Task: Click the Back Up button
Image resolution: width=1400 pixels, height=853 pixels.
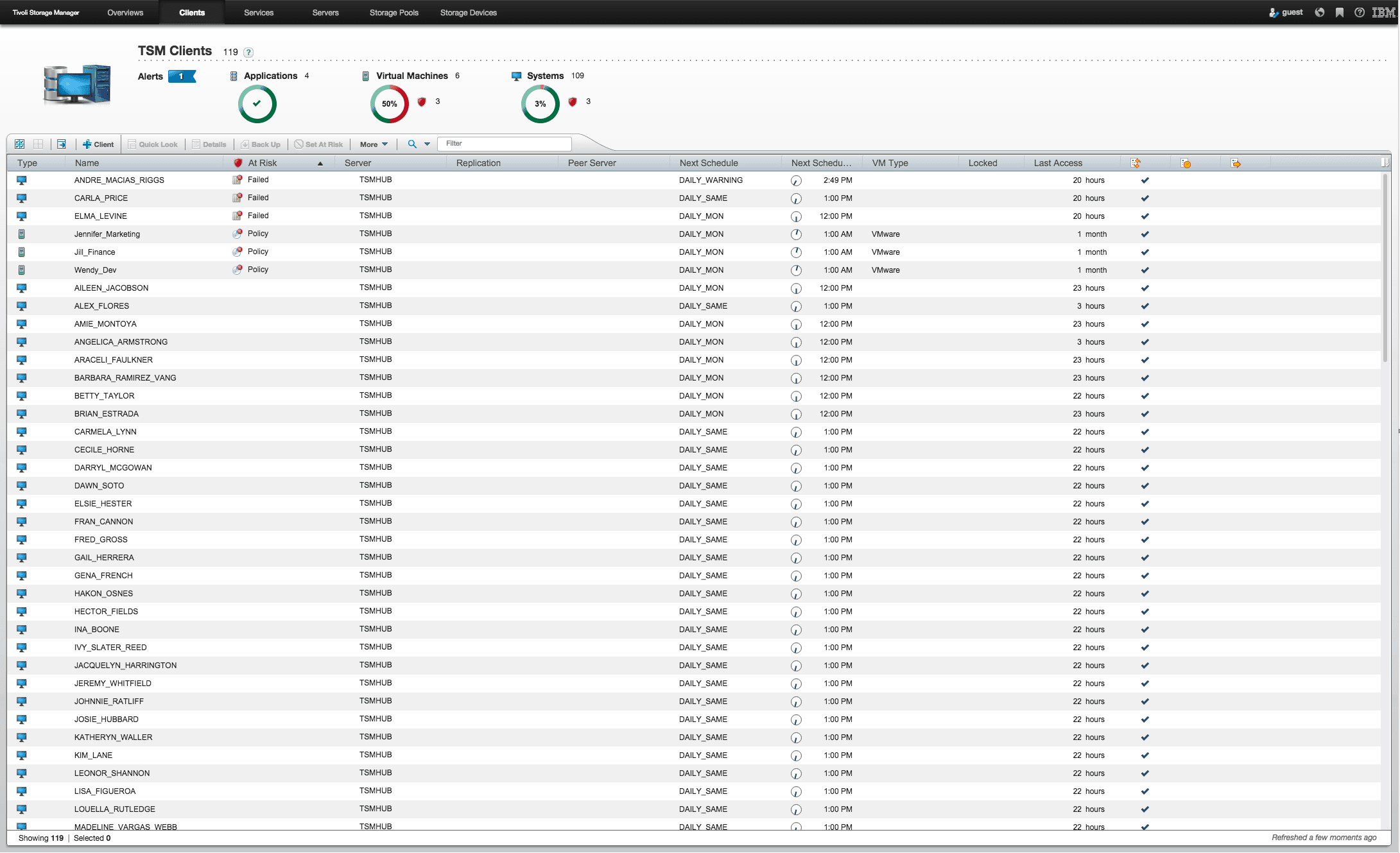Action: (x=261, y=144)
